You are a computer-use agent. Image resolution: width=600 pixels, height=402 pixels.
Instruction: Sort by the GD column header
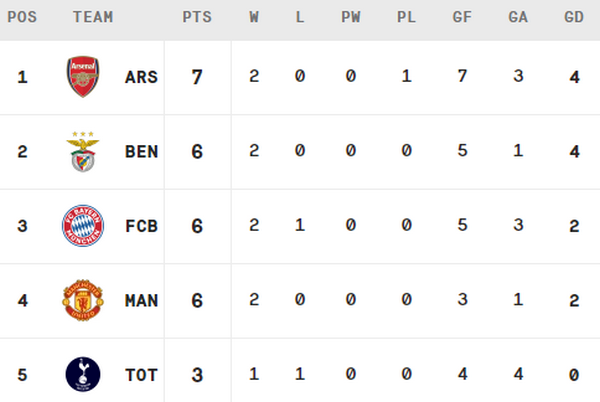(x=573, y=18)
